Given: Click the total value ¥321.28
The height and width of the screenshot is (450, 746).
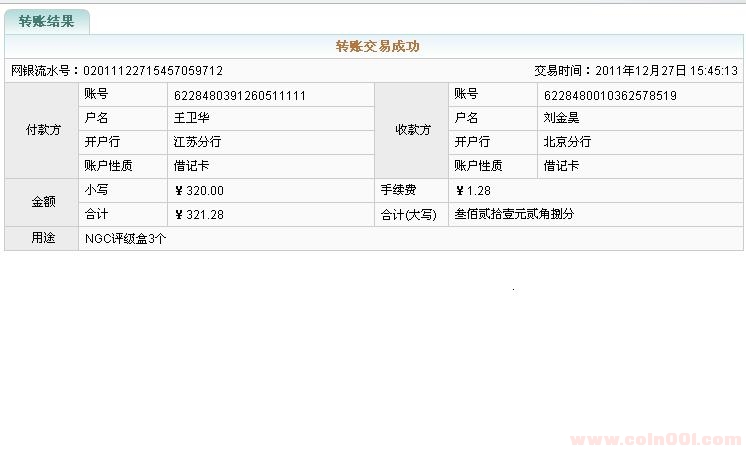Looking at the screenshot, I should pos(199,214).
